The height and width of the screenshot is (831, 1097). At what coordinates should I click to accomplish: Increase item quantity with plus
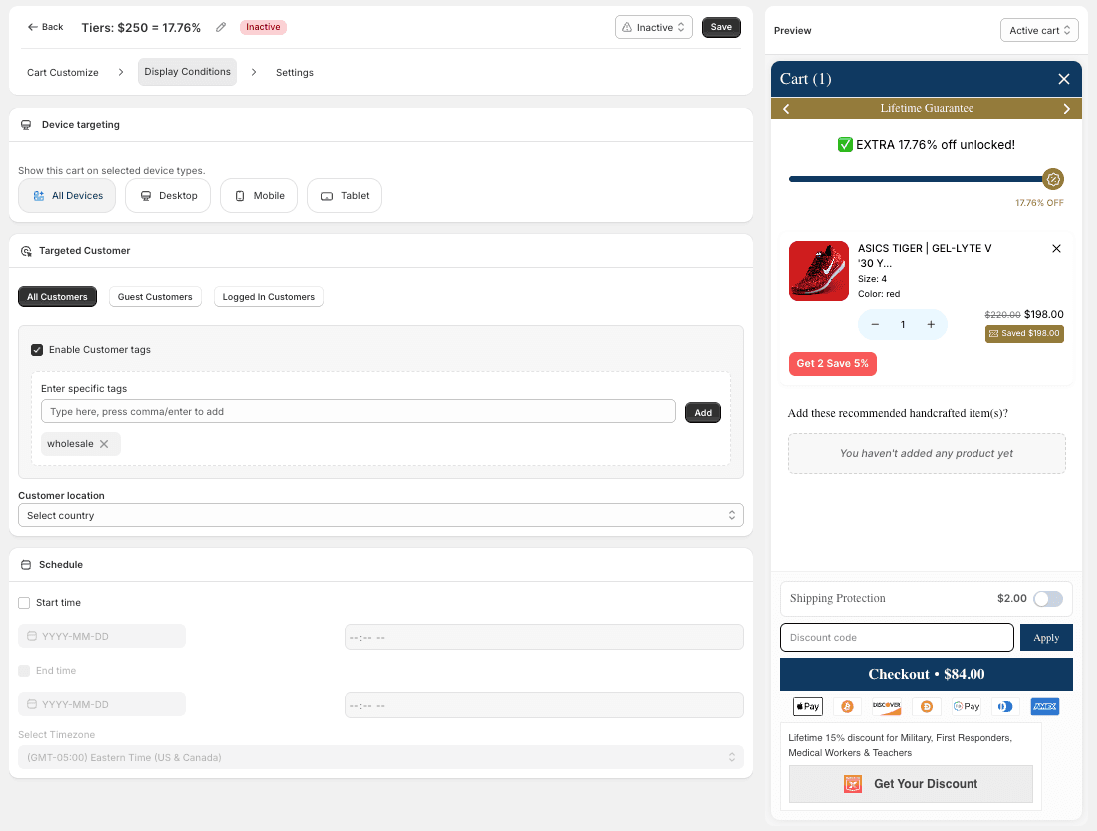(x=931, y=325)
